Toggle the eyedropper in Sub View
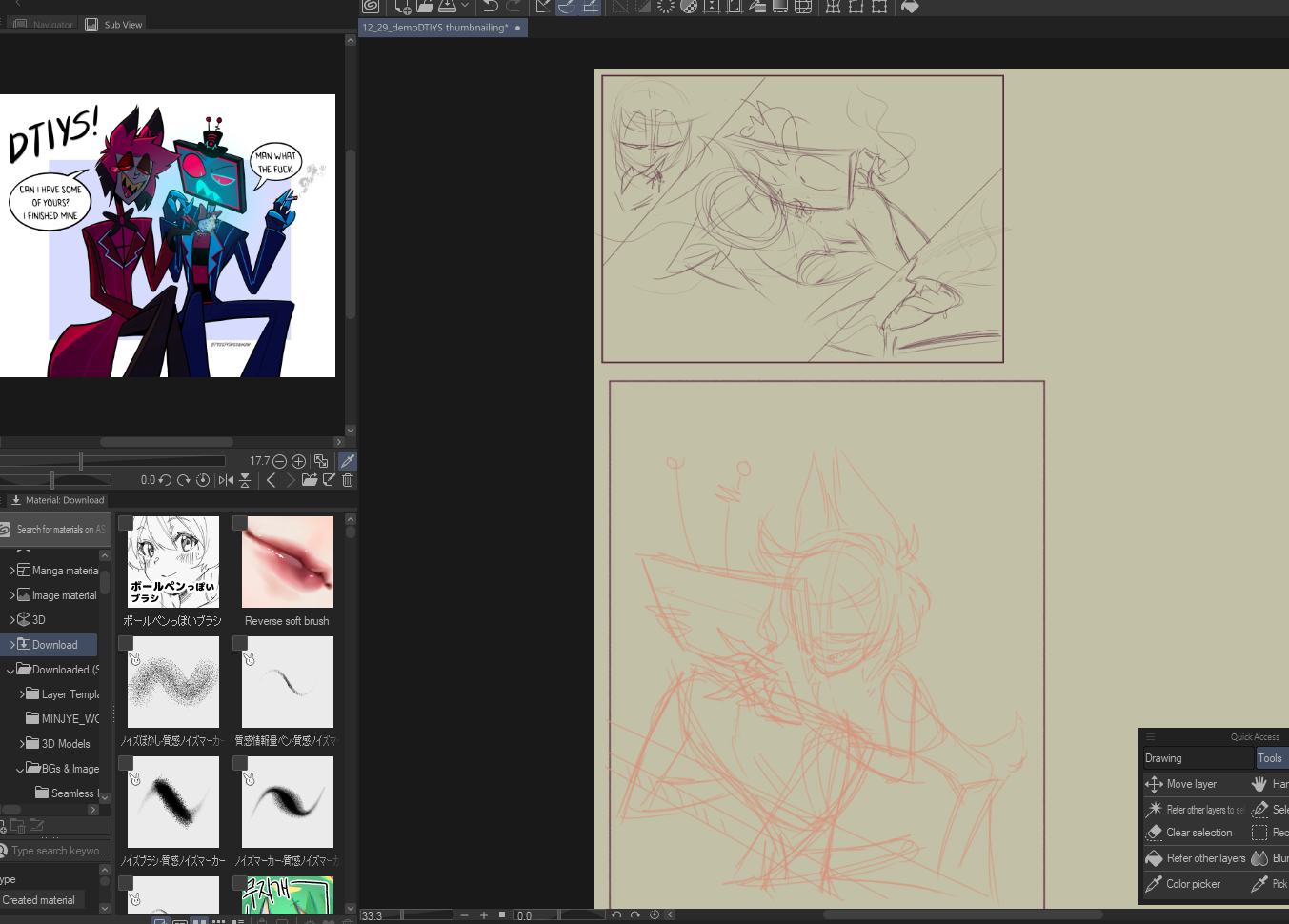This screenshot has width=1289, height=924. (x=348, y=461)
